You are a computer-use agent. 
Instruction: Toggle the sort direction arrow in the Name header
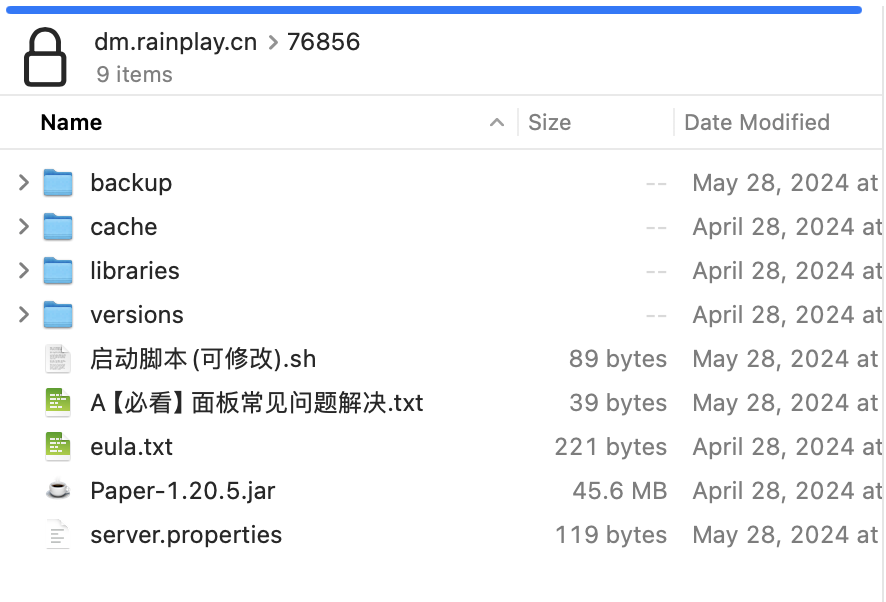pyautogui.click(x=497, y=122)
